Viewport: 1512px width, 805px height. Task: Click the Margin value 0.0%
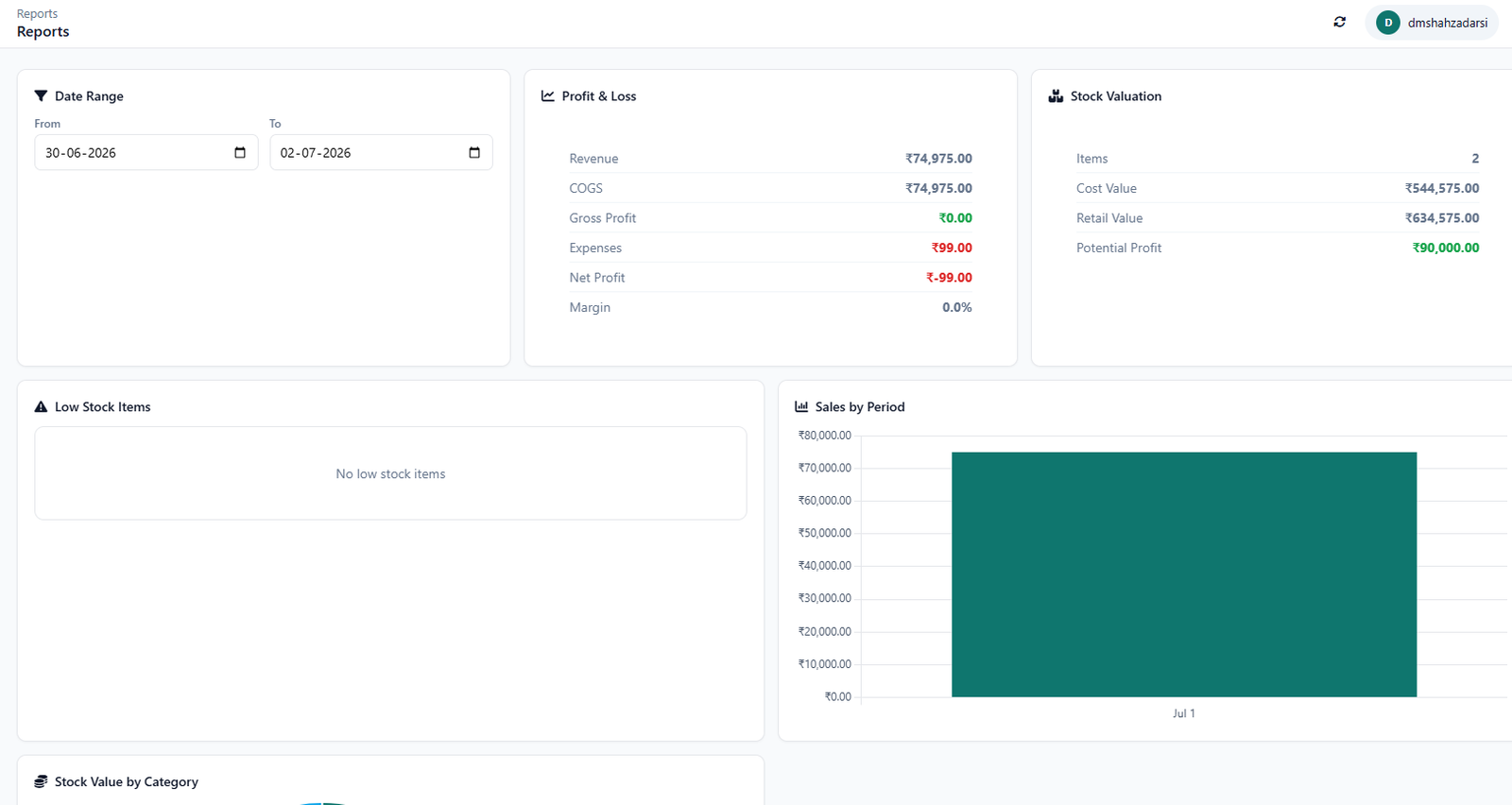pyautogui.click(x=957, y=307)
